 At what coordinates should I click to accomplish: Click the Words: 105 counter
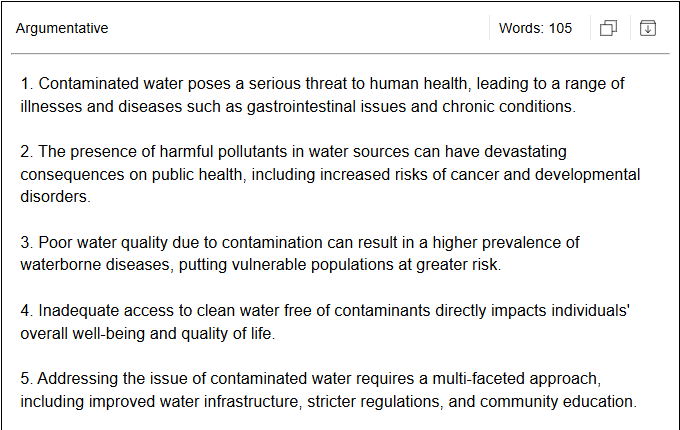535,28
